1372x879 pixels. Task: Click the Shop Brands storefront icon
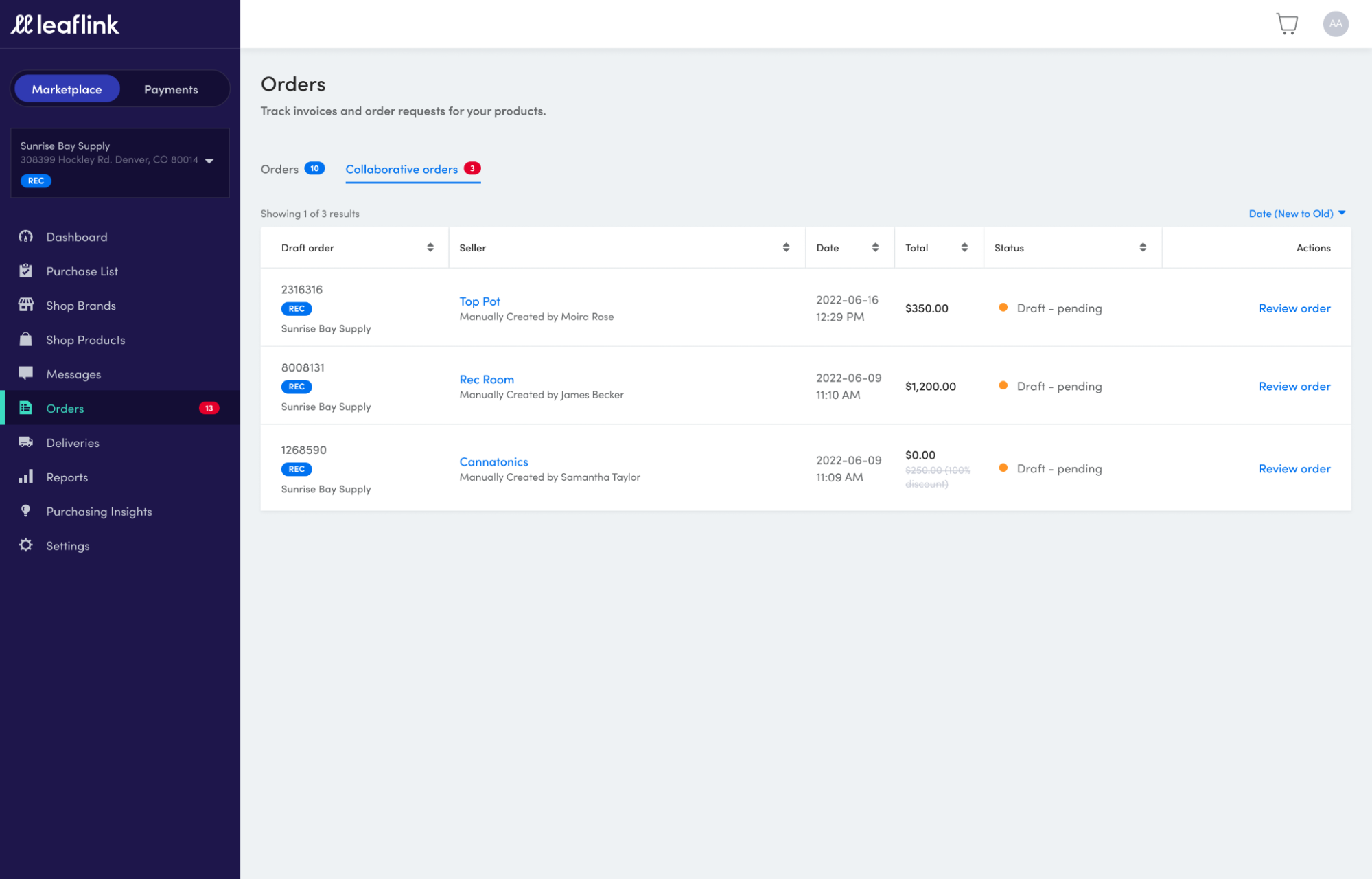(x=26, y=305)
